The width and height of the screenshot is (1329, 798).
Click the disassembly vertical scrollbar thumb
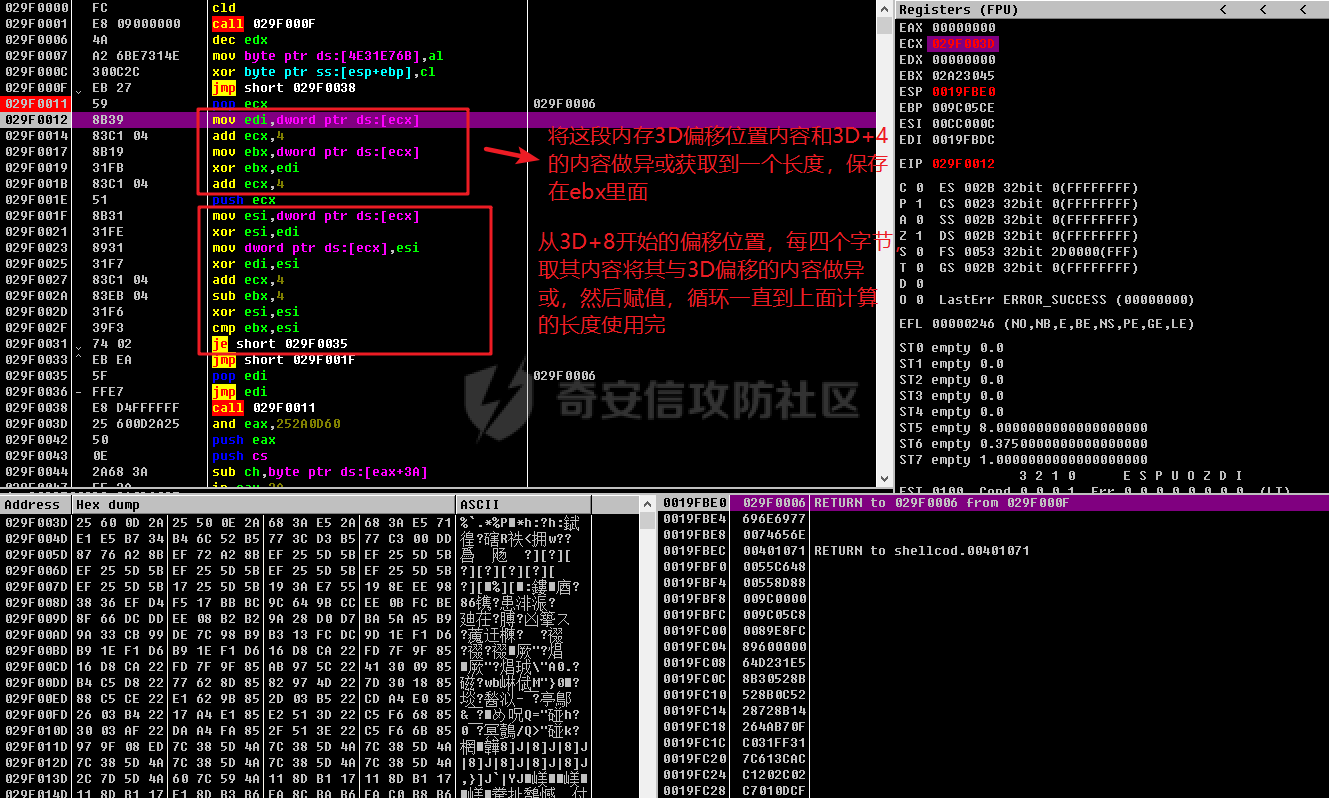coord(884,26)
